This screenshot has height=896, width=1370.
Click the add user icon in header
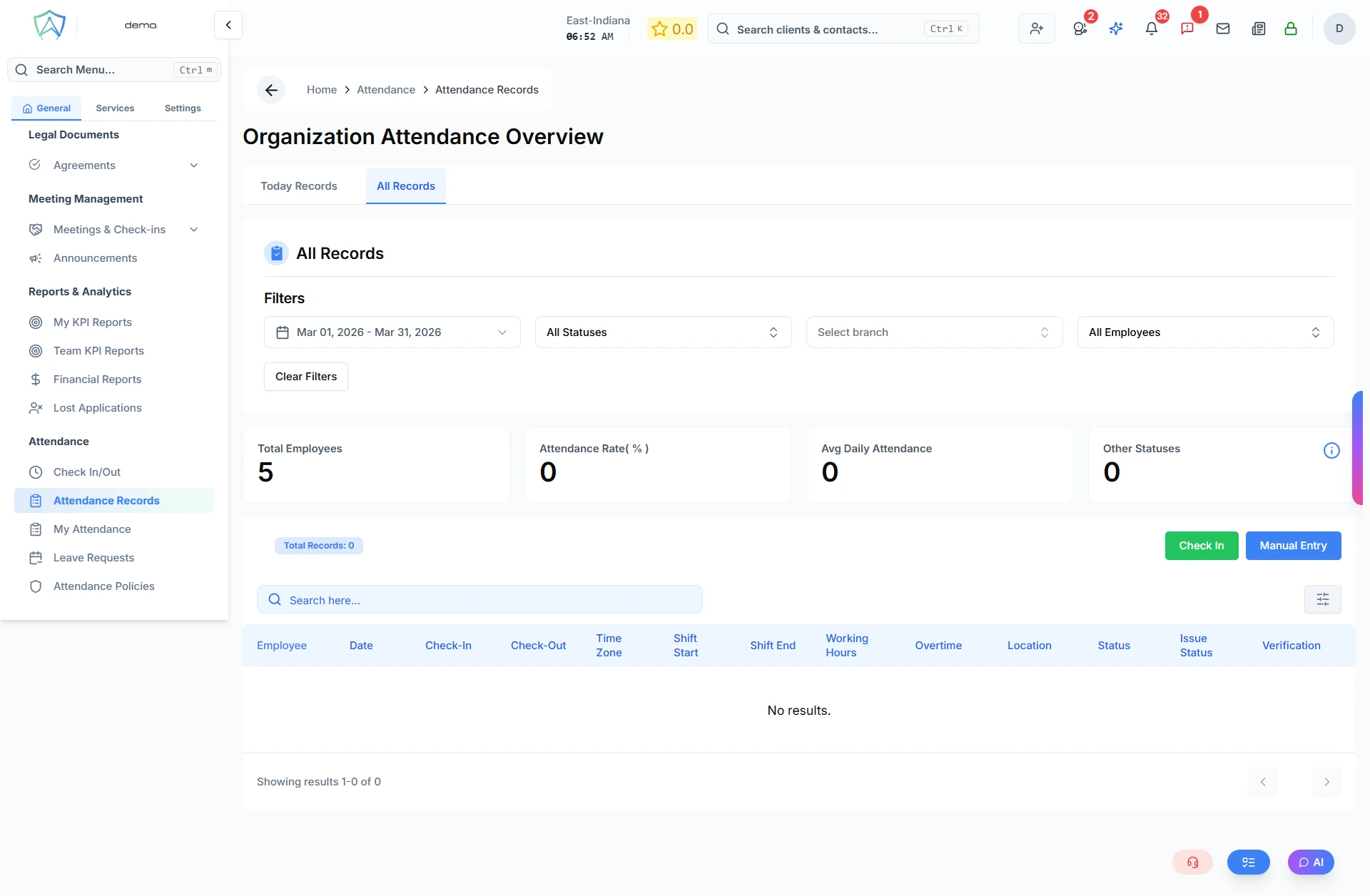tap(1036, 29)
